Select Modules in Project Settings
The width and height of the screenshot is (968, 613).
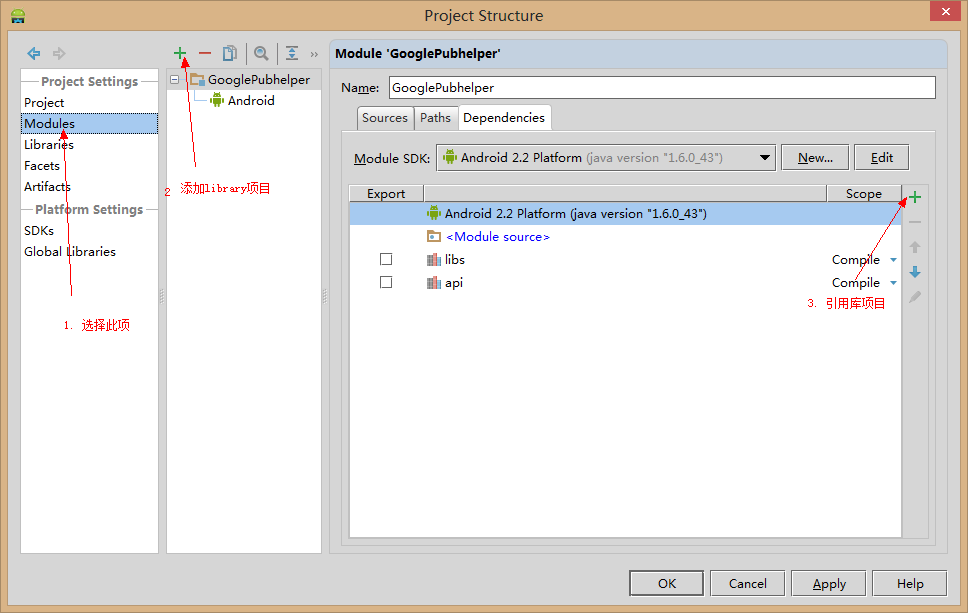pos(90,123)
